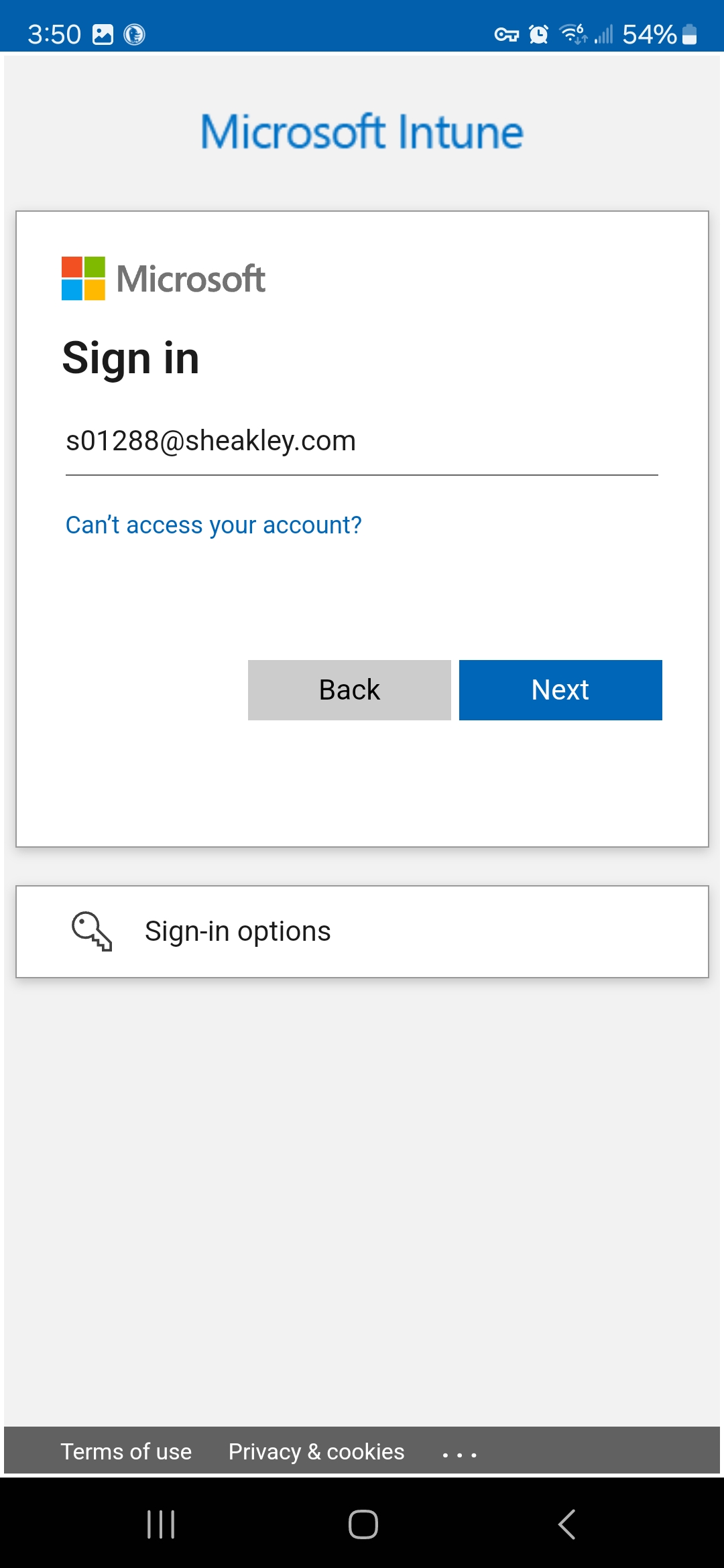Image resolution: width=724 pixels, height=1568 pixels.
Task: Click Next to continue signing in
Action: 560,690
